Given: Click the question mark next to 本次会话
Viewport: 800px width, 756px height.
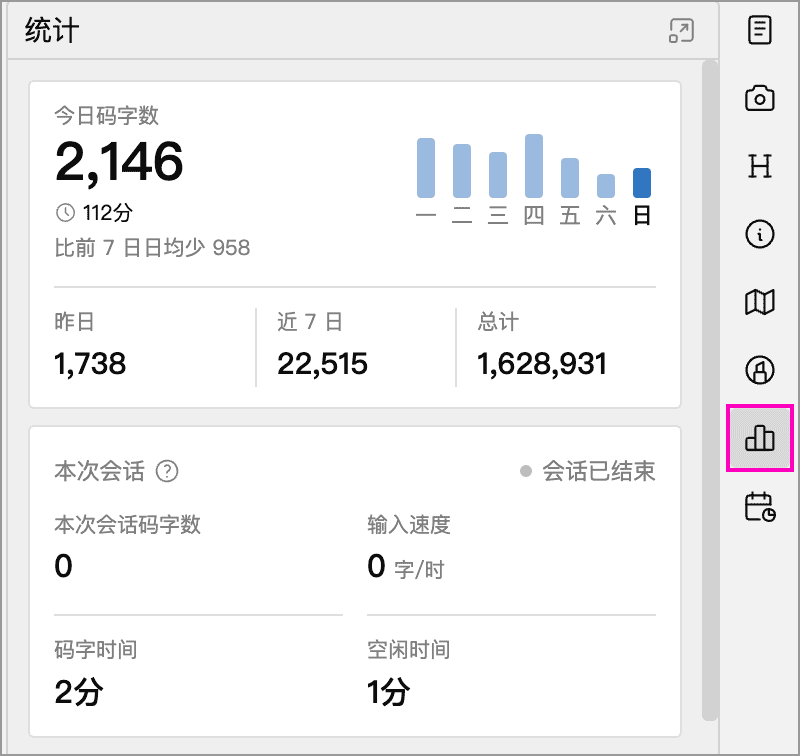Looking at the screenshot, I should point(167,471).
